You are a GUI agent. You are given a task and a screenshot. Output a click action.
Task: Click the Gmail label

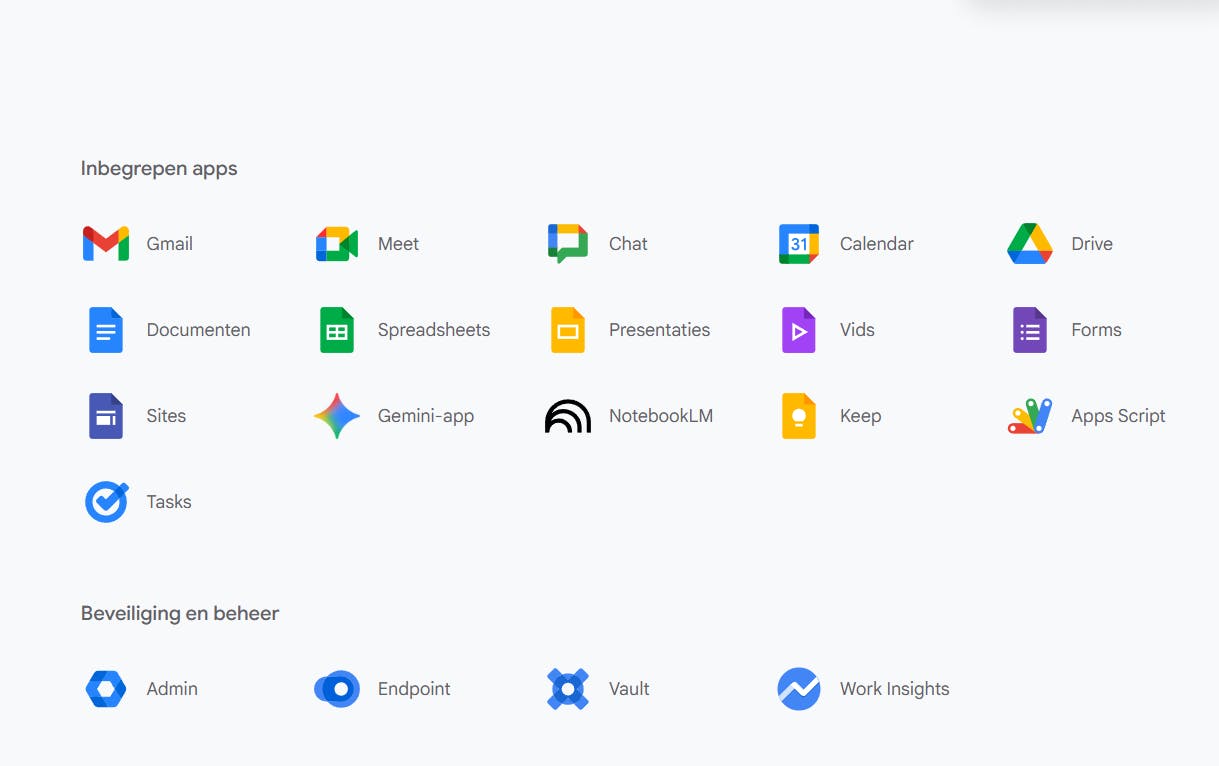[x=170, y=244]
